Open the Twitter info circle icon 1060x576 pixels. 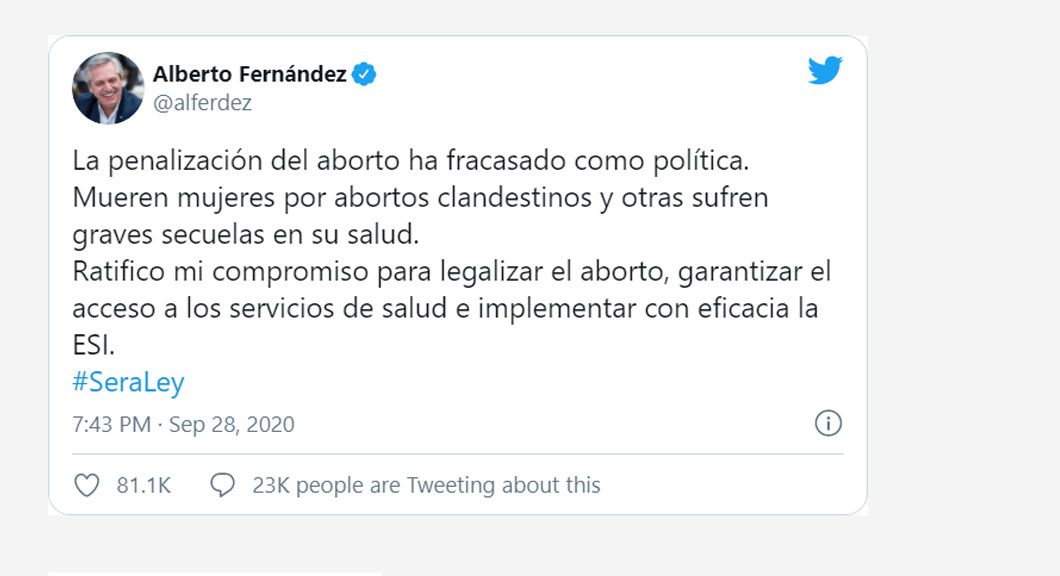828,423
